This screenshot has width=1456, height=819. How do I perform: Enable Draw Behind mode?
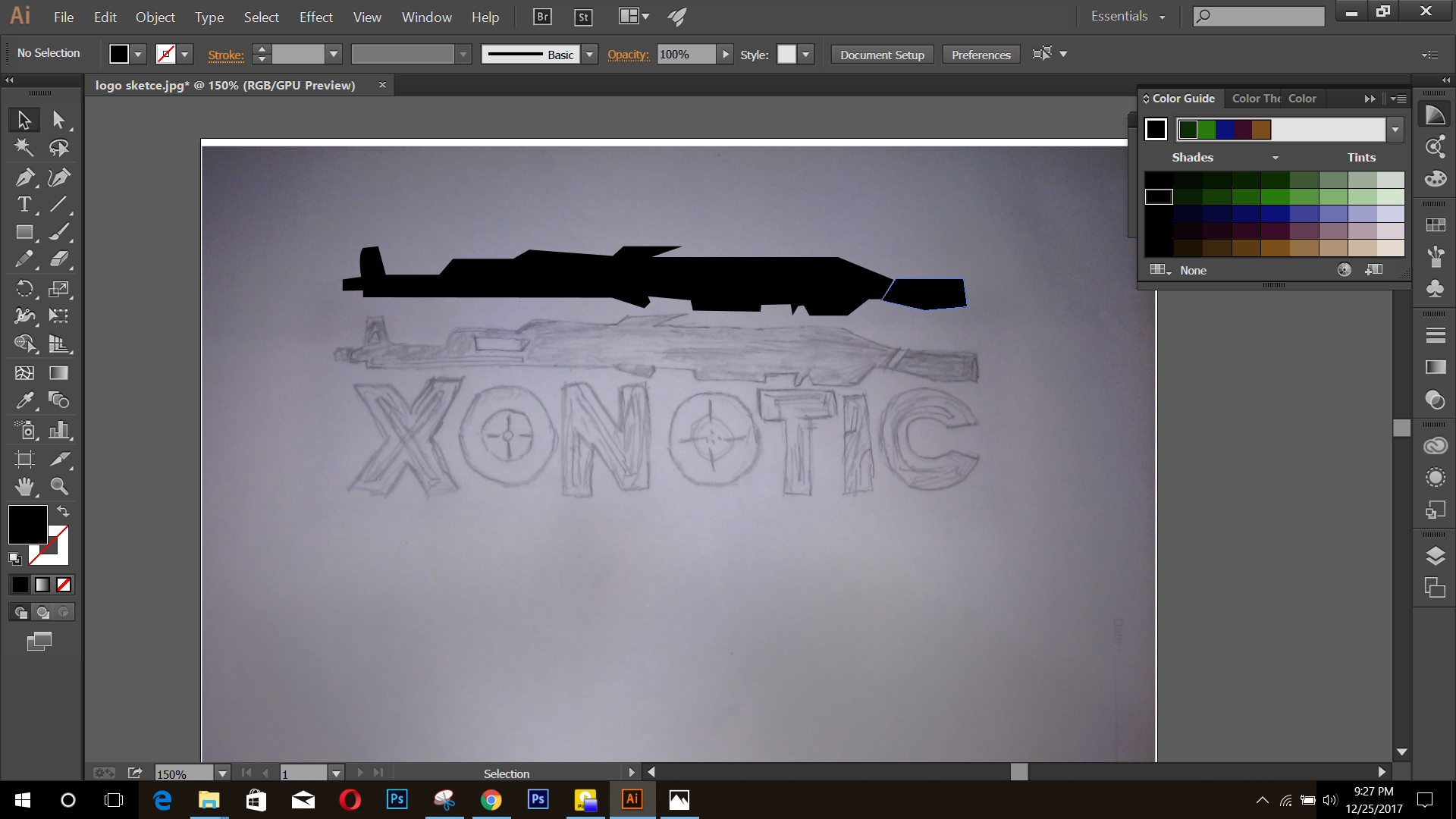coord(42,612)
